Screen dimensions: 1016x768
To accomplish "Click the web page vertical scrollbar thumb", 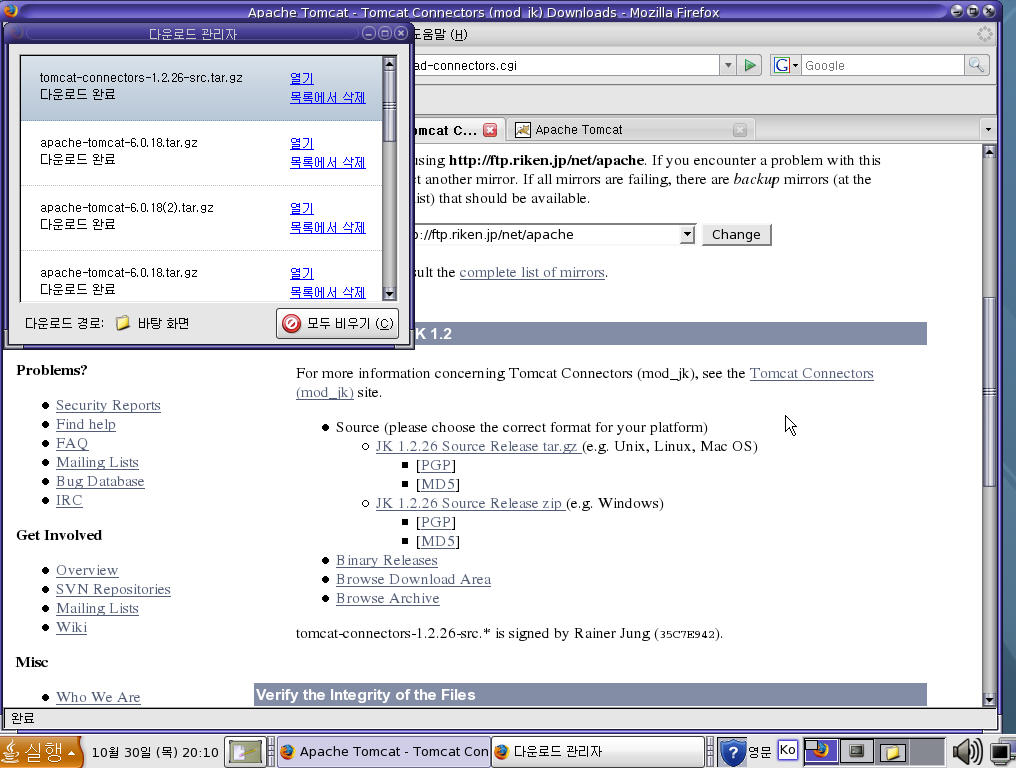I will [989, 391].
